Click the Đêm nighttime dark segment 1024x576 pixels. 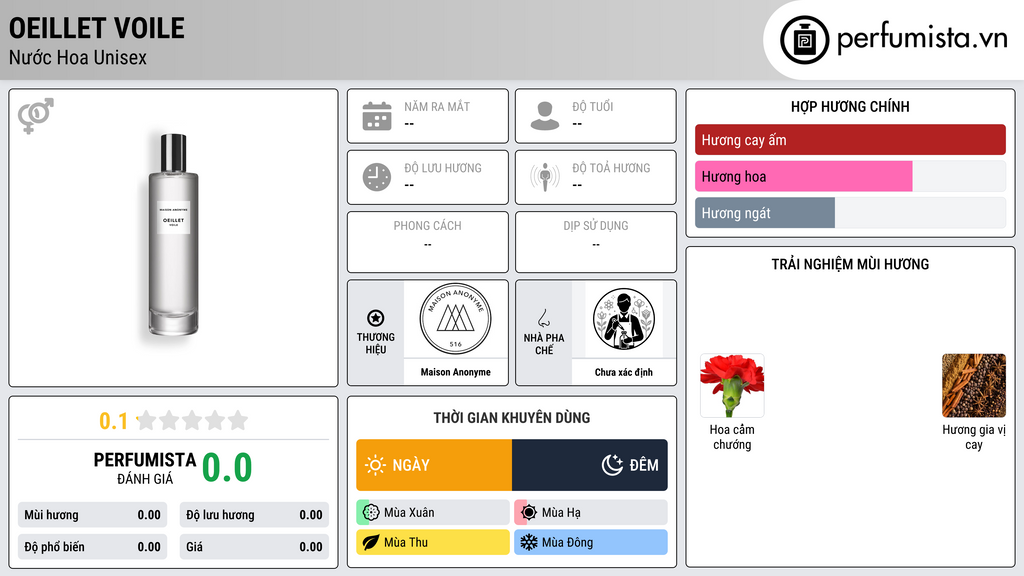[590, 465]
